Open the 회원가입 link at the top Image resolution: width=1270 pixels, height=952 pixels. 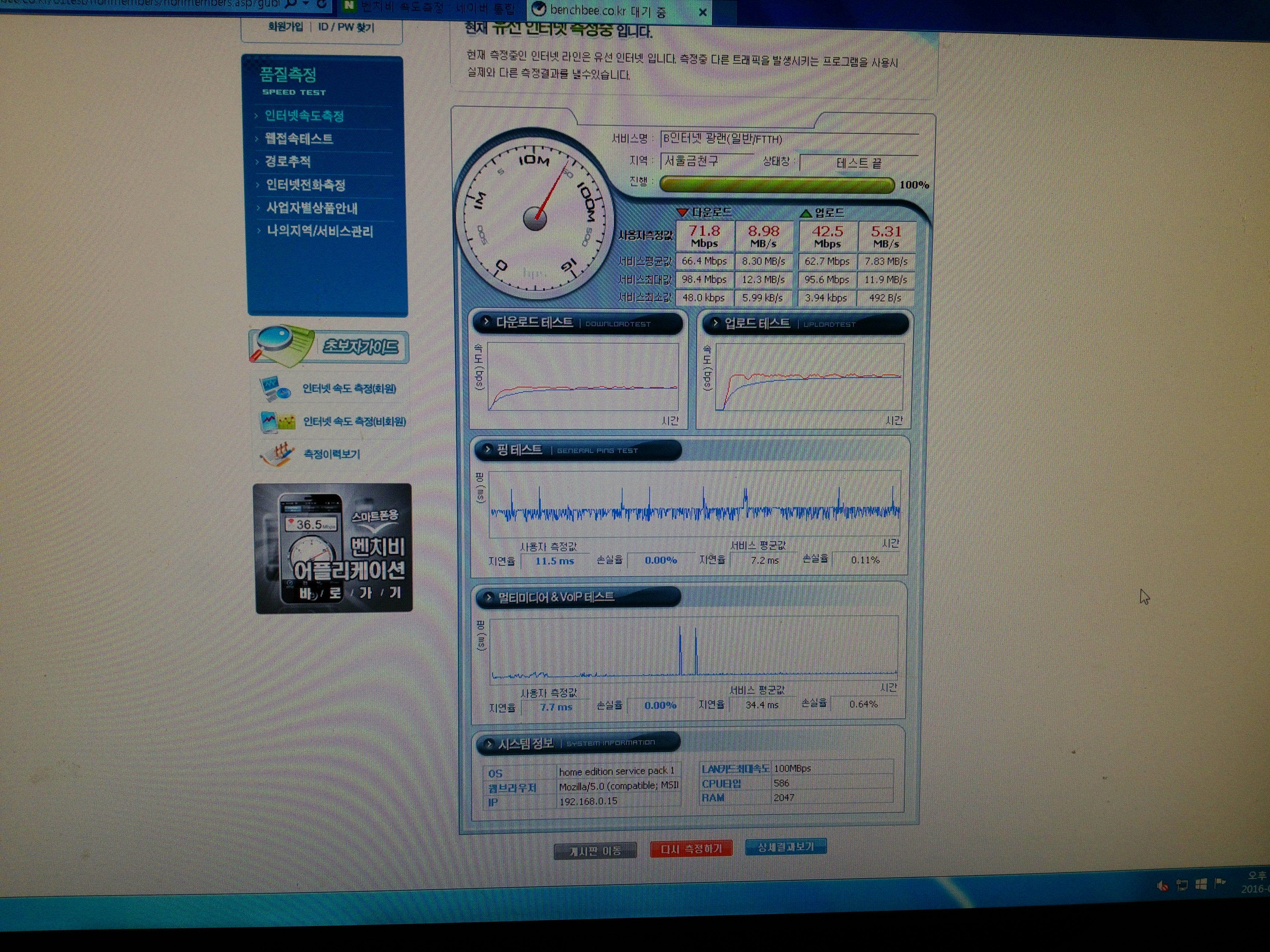pos(285,27)
